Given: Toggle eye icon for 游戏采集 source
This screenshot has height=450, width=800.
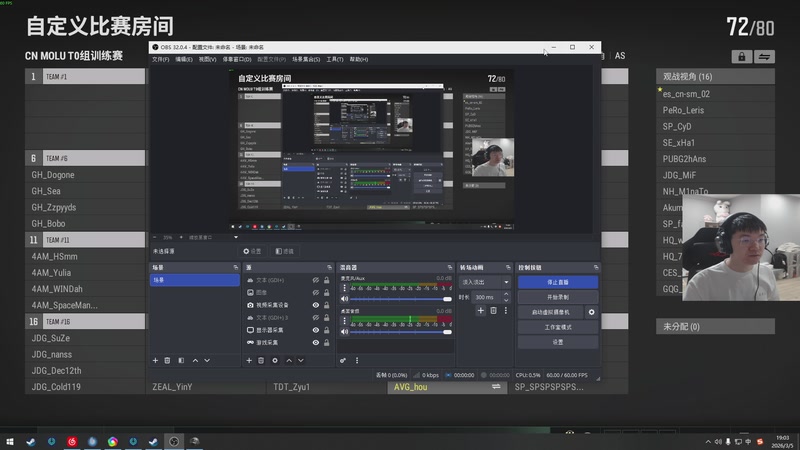Looking at the screenshot, I should click(316, 342).
